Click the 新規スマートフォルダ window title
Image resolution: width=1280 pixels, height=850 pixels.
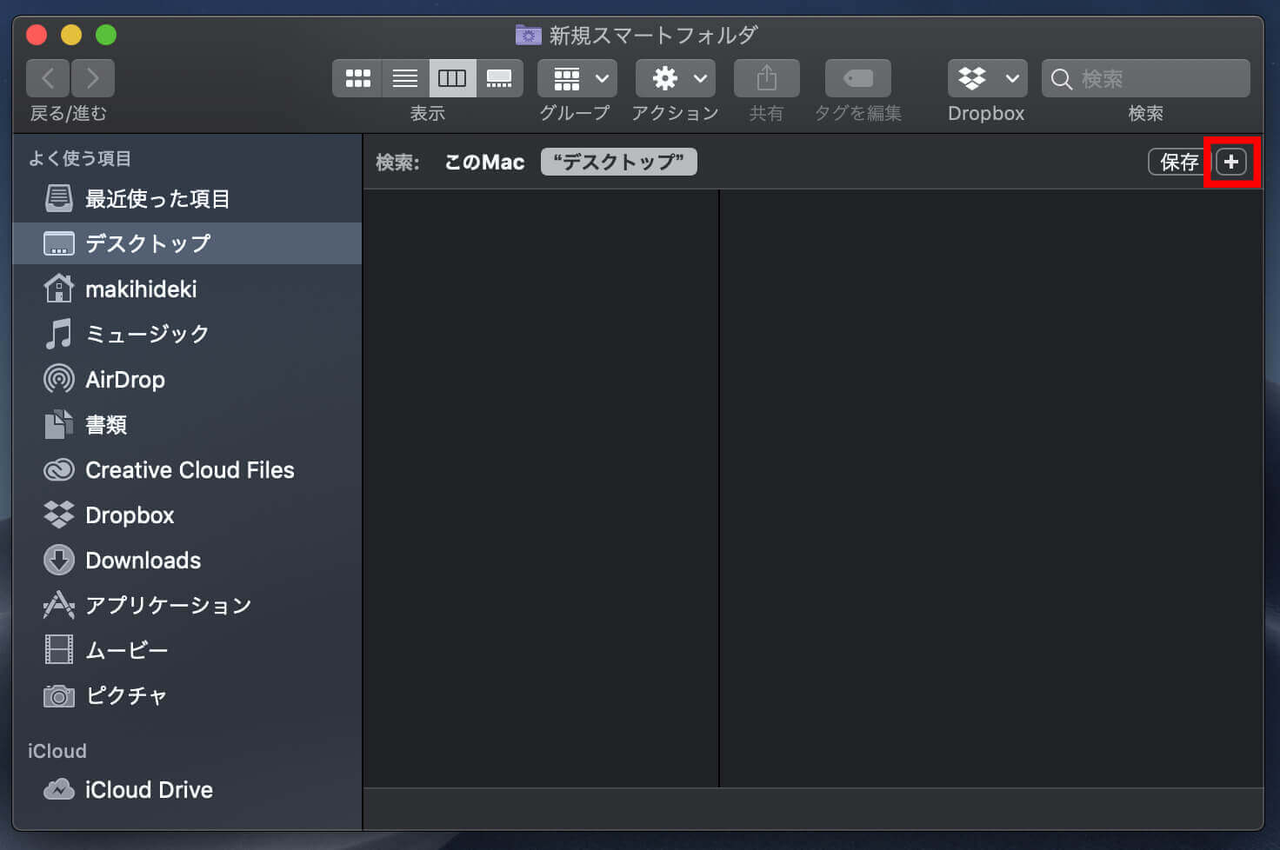click(653, 35)
